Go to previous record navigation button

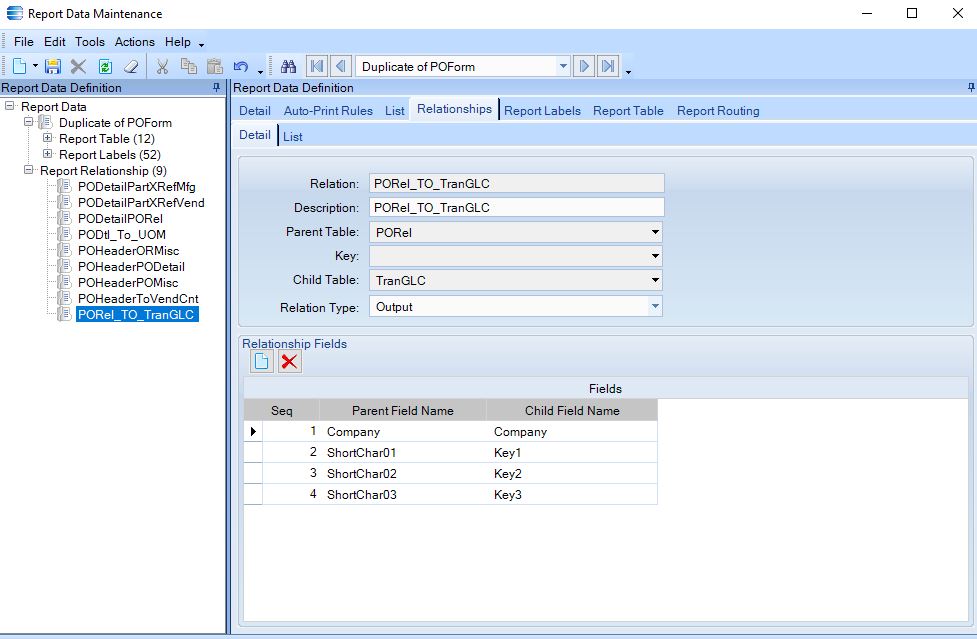[x=340, y=66]
